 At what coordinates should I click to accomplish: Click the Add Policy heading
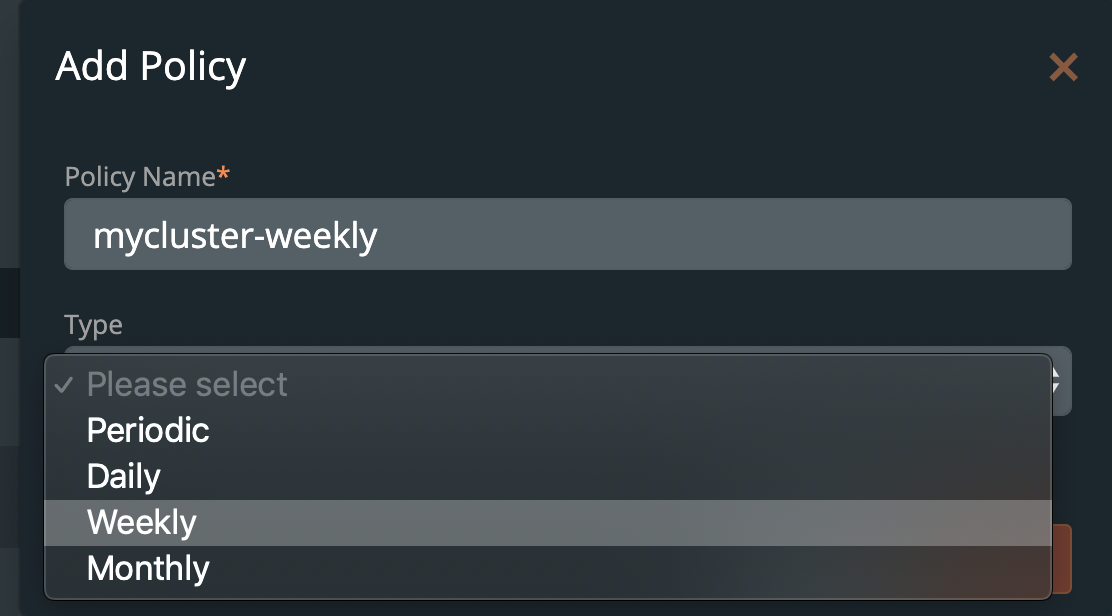point(151,67)
